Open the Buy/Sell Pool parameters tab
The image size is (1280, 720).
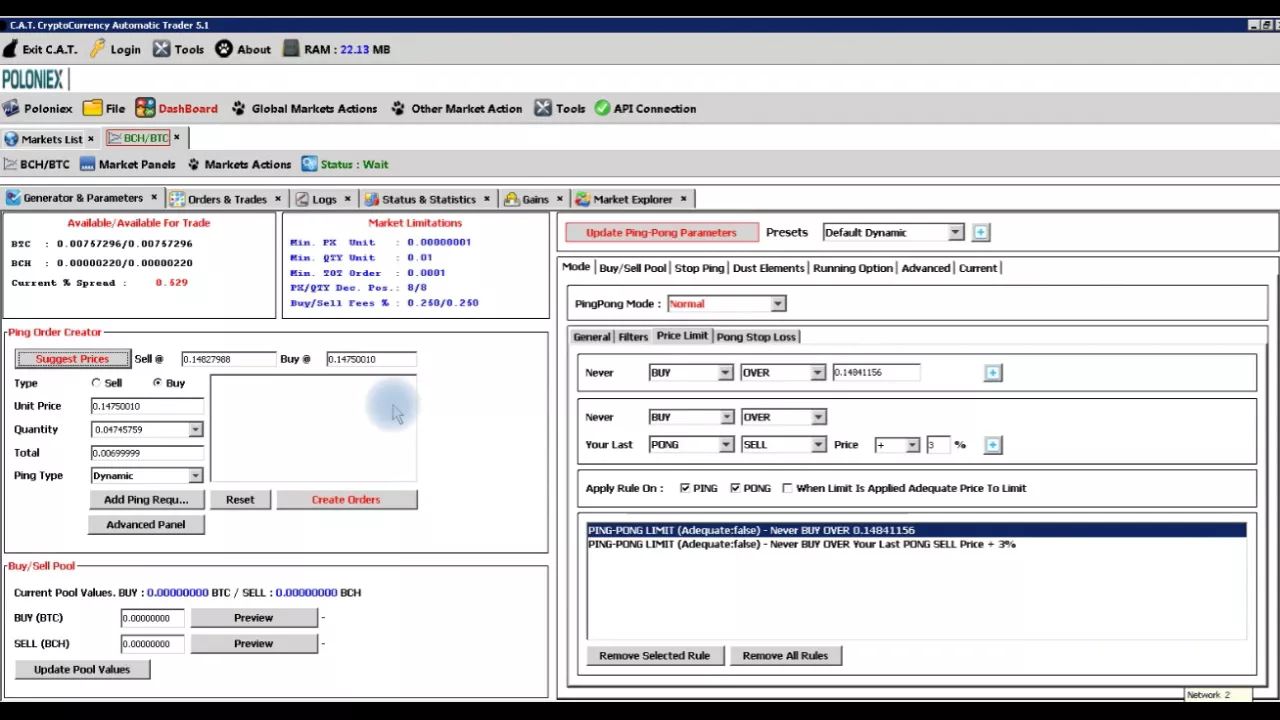tap(632, 268)
